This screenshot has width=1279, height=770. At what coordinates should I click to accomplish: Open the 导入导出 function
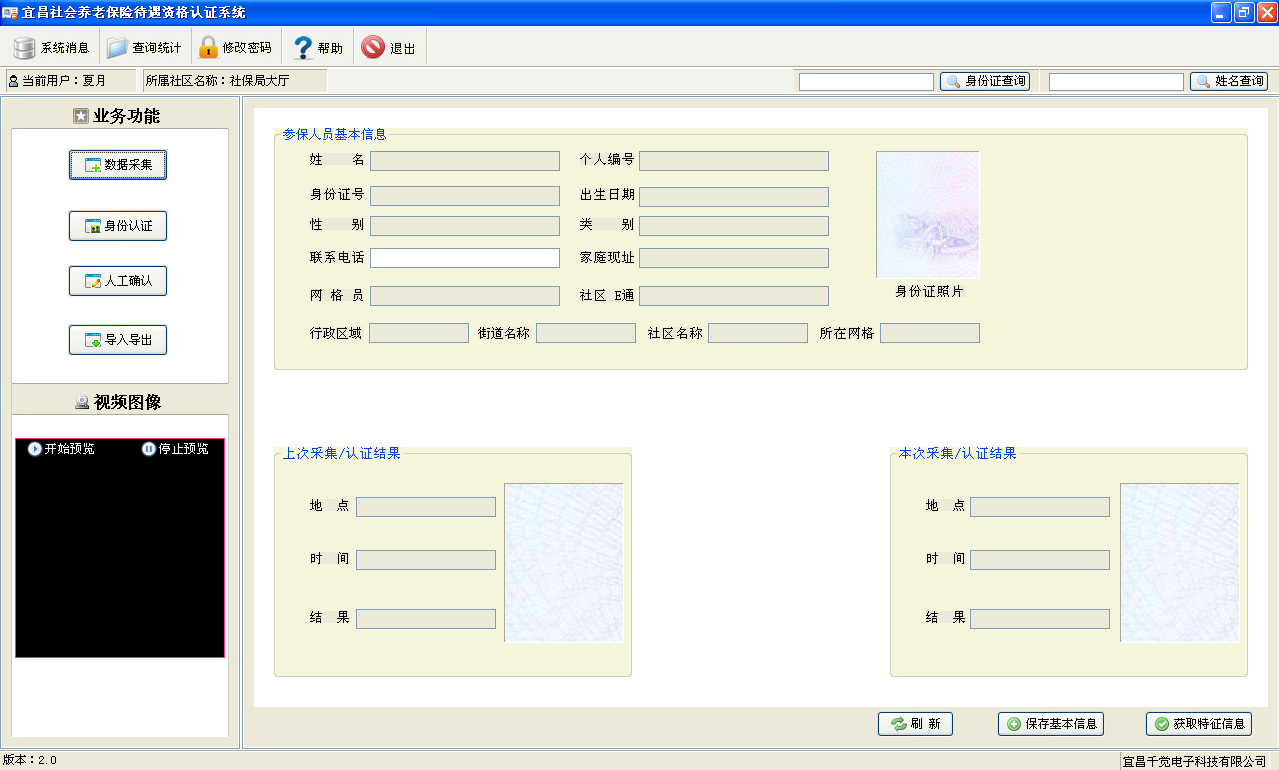[x=118, y=340]
